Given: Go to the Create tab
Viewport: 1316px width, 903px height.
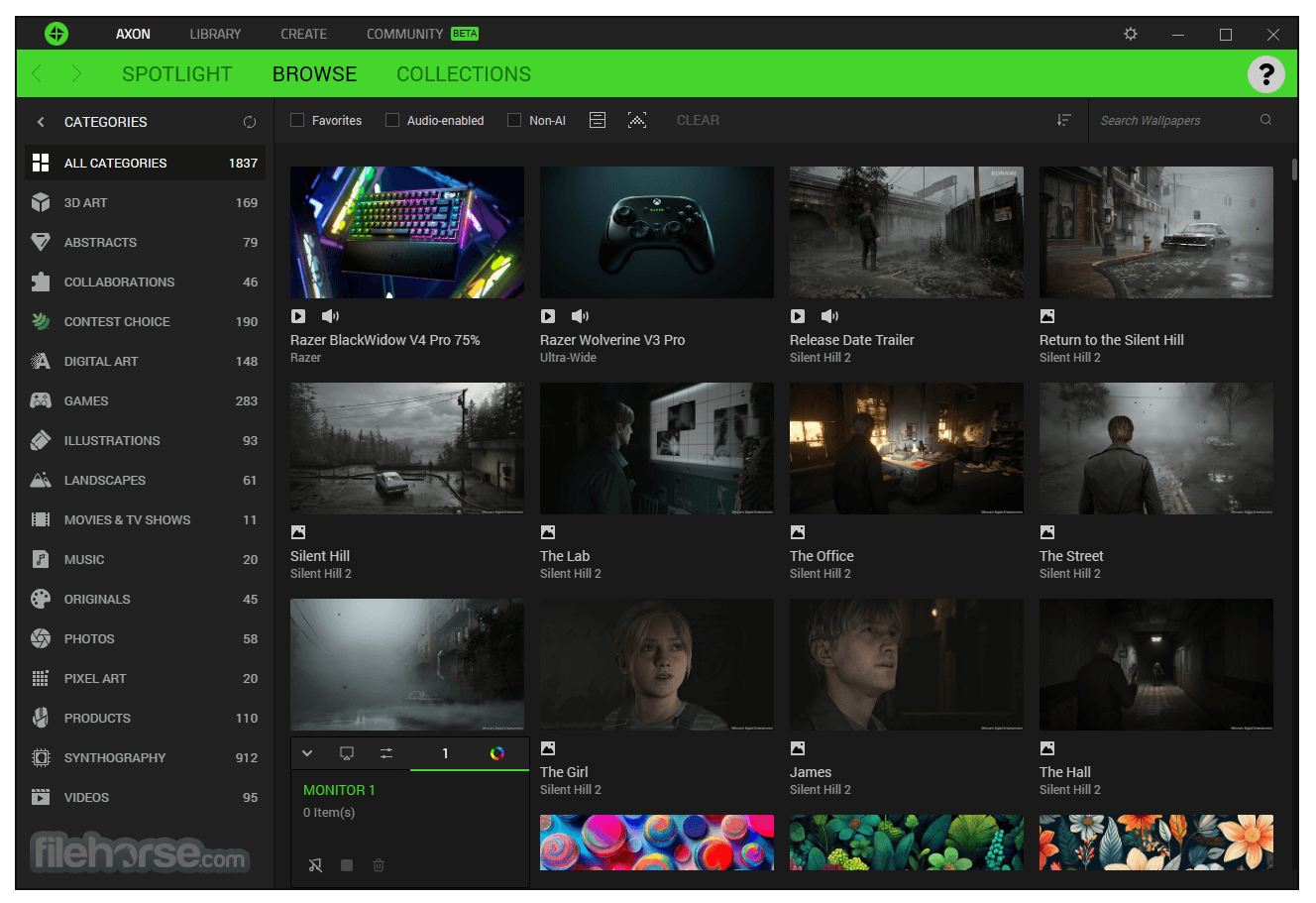Looking at the screenshot, I should 303,34.
